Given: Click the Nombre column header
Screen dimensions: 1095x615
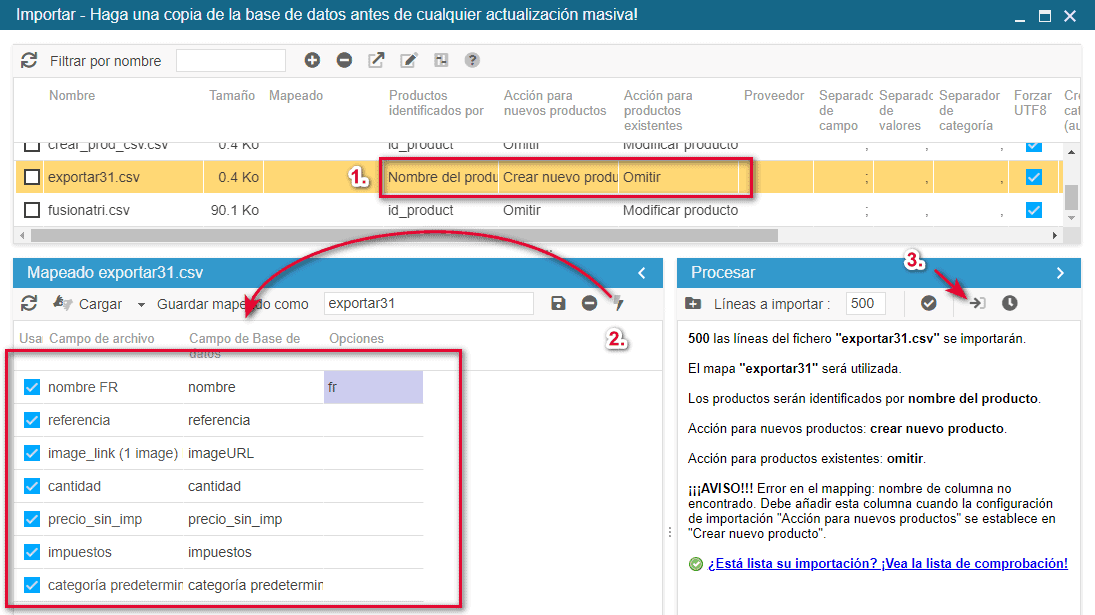Looking at the screenshot, I should (72, 96).
